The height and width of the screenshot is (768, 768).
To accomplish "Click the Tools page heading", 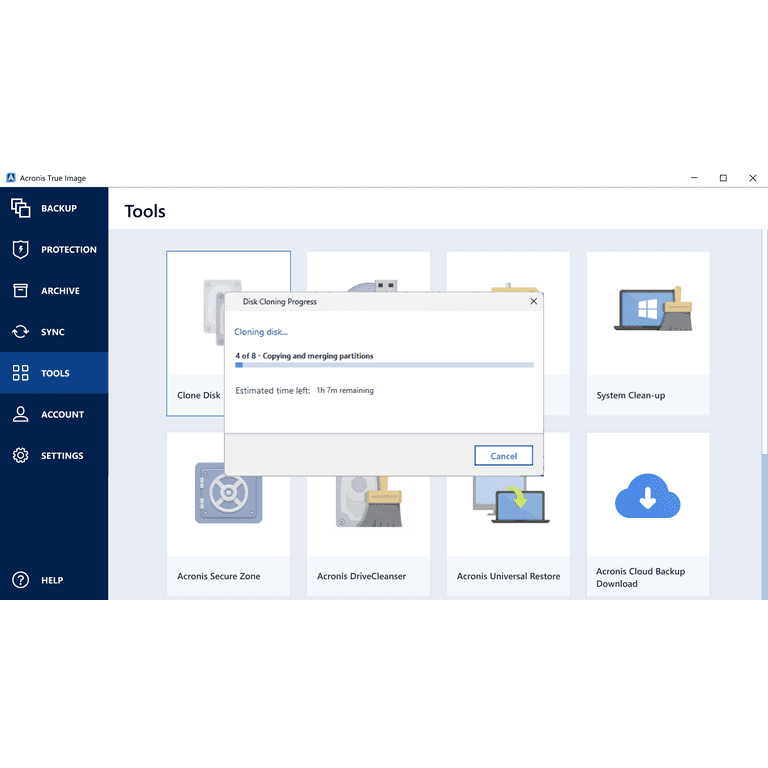I will point(145,211).
